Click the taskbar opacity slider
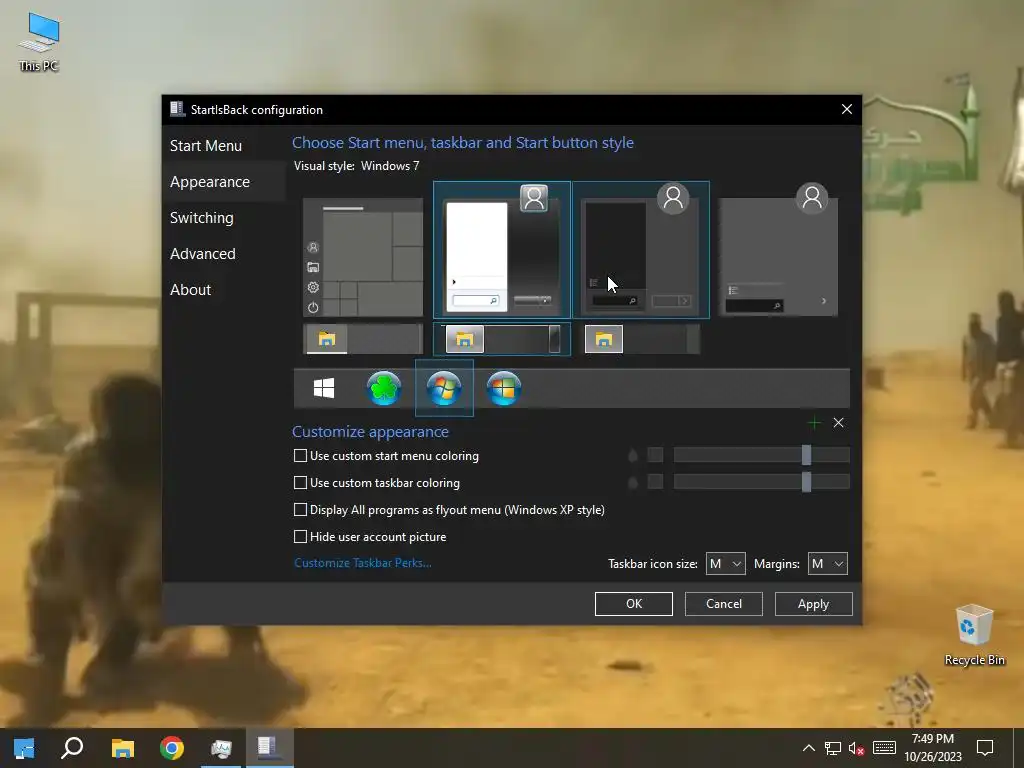 point(761,482)
